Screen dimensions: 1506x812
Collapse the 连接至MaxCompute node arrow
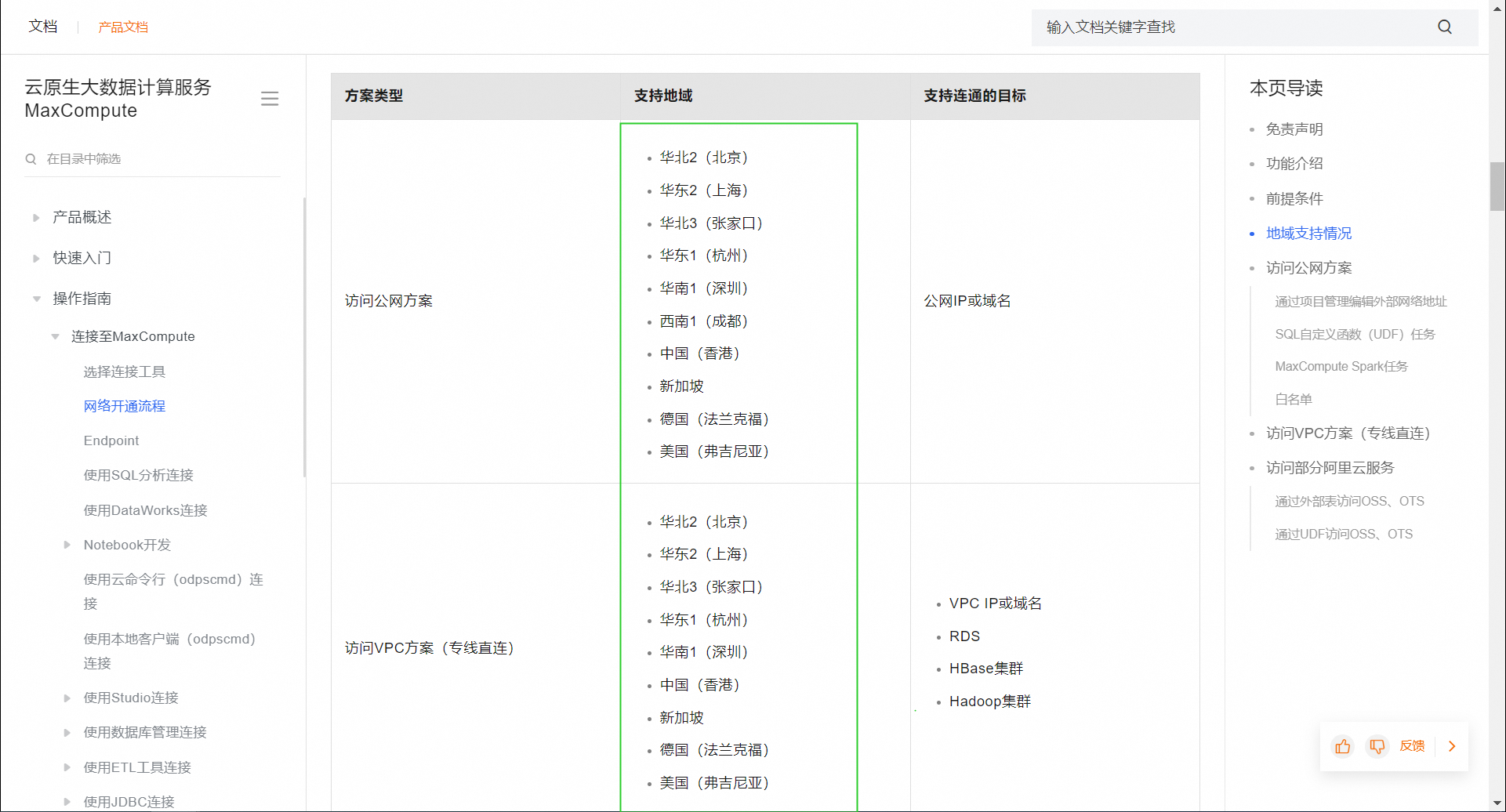click(55, 336)
